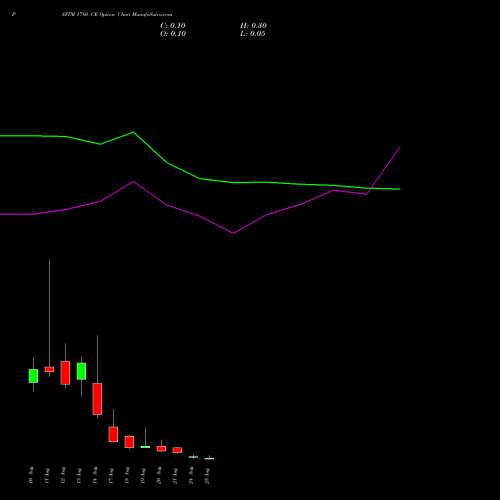This screenshot has height=500, width=500.
Task: Click the '21 Aug' date label
Action: click(x=175, y=475)
